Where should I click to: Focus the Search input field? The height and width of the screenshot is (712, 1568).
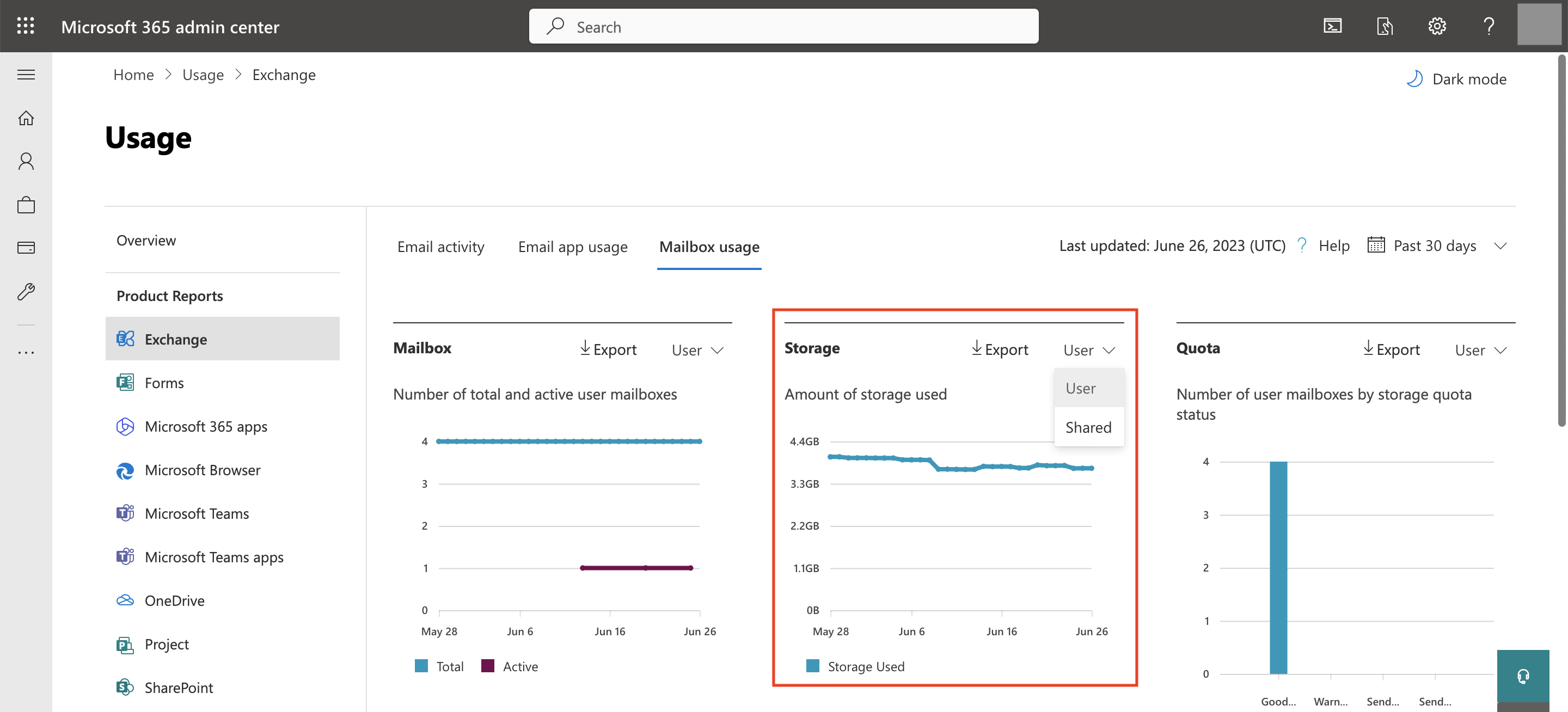[783, 26]
